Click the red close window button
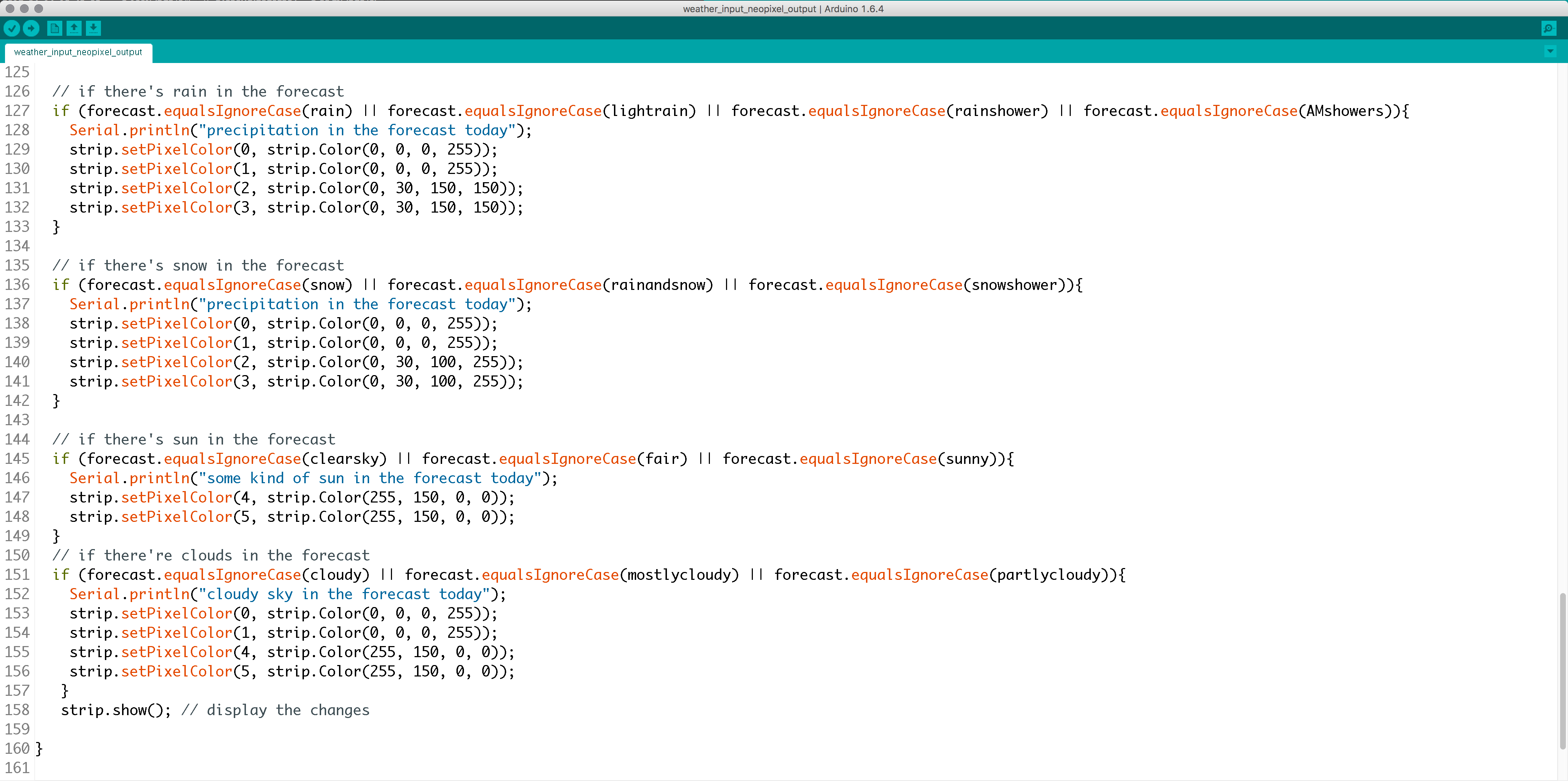The width and height of the screenshot is (1568, 781). click(10, 9)
